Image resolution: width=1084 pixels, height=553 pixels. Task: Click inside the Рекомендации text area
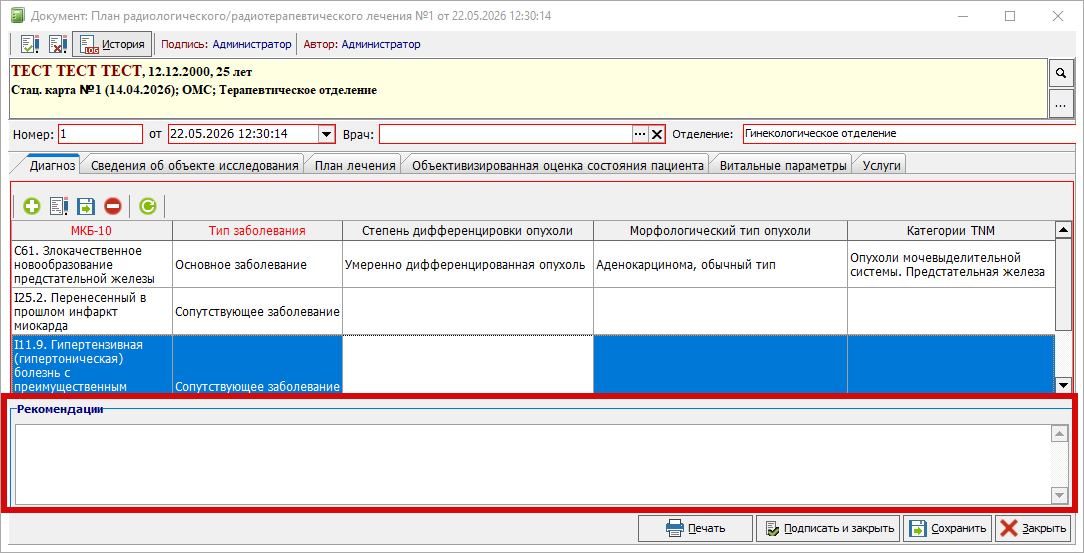click(532, 464)
